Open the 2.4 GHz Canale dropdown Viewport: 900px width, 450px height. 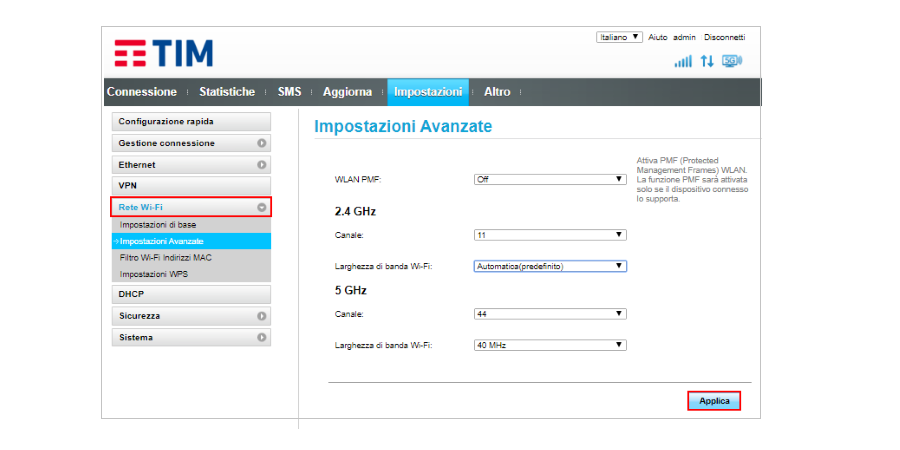coord(550,235)
